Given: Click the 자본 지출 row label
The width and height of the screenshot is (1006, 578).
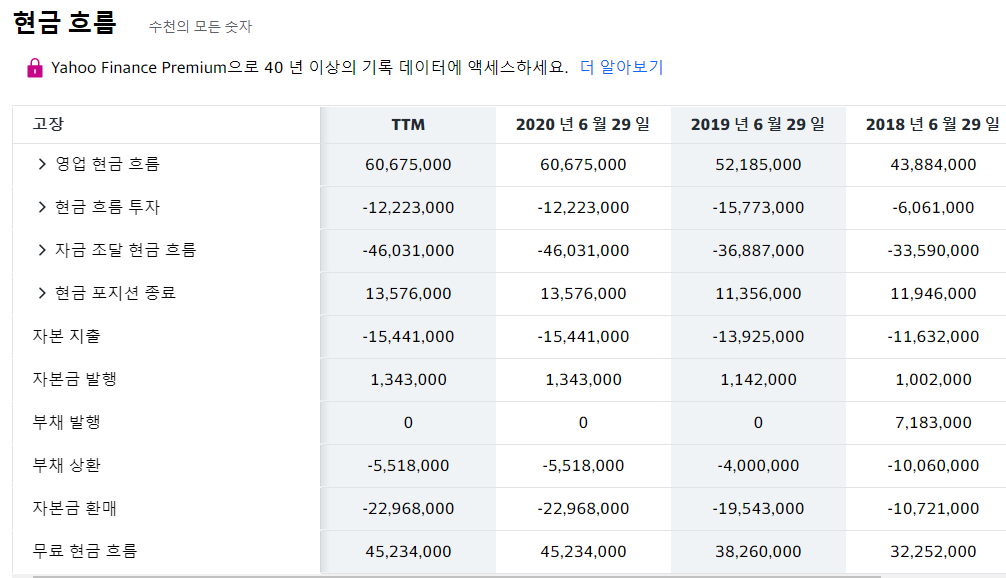Looking at the screenshot, I should coord(67,336).
